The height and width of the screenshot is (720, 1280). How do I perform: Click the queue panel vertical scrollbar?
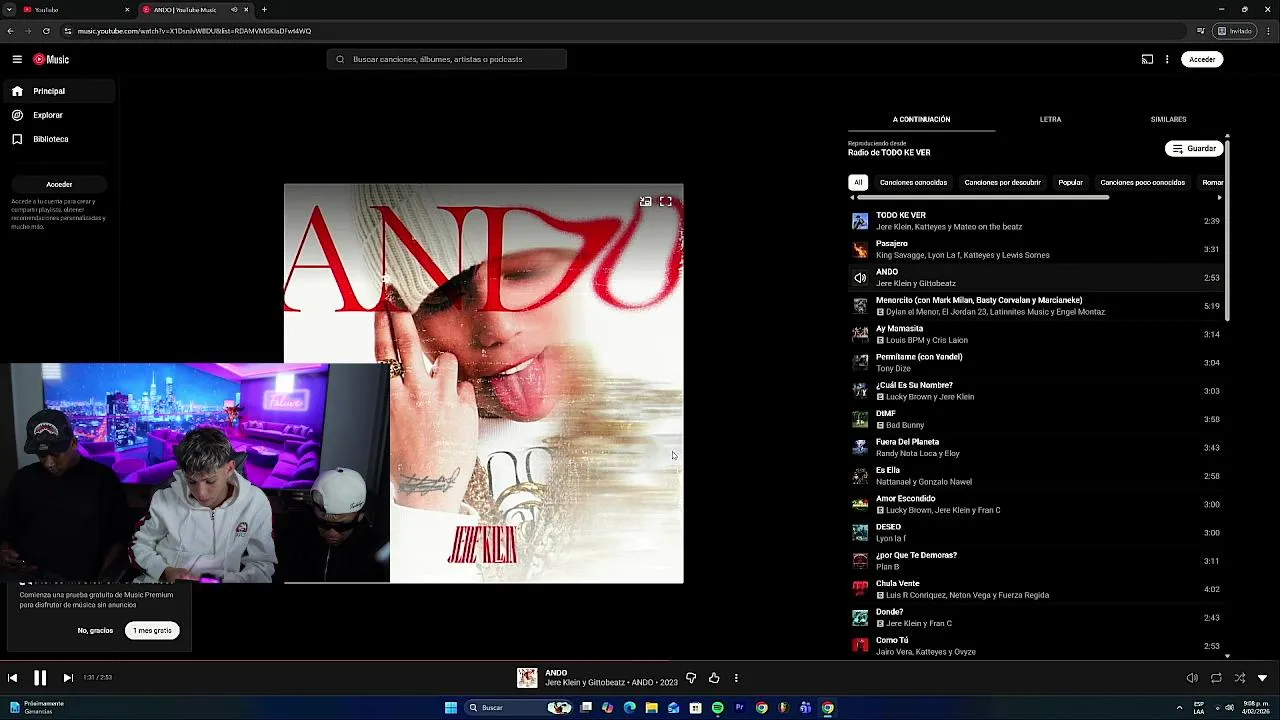tap(1227, 230)
